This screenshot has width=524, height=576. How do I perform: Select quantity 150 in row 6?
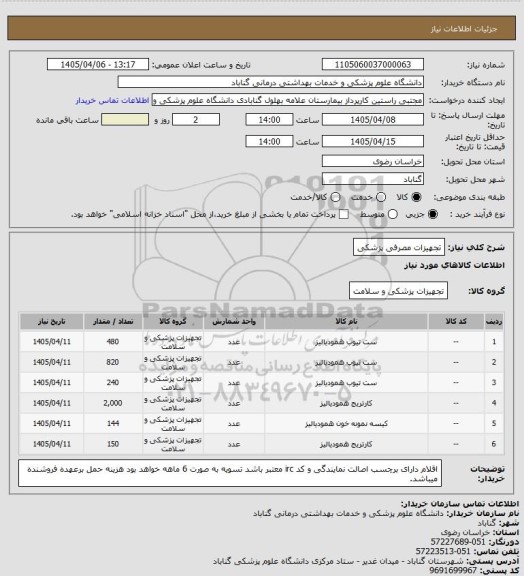pos(113,444)
